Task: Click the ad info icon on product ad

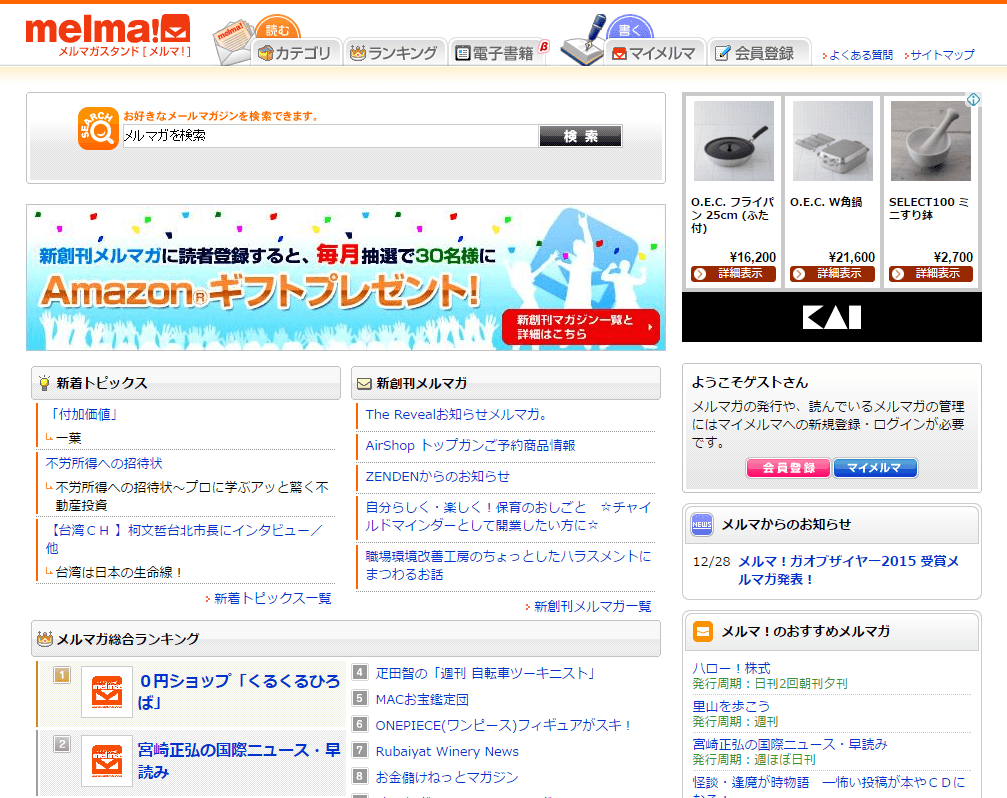Action: (973, 100)
